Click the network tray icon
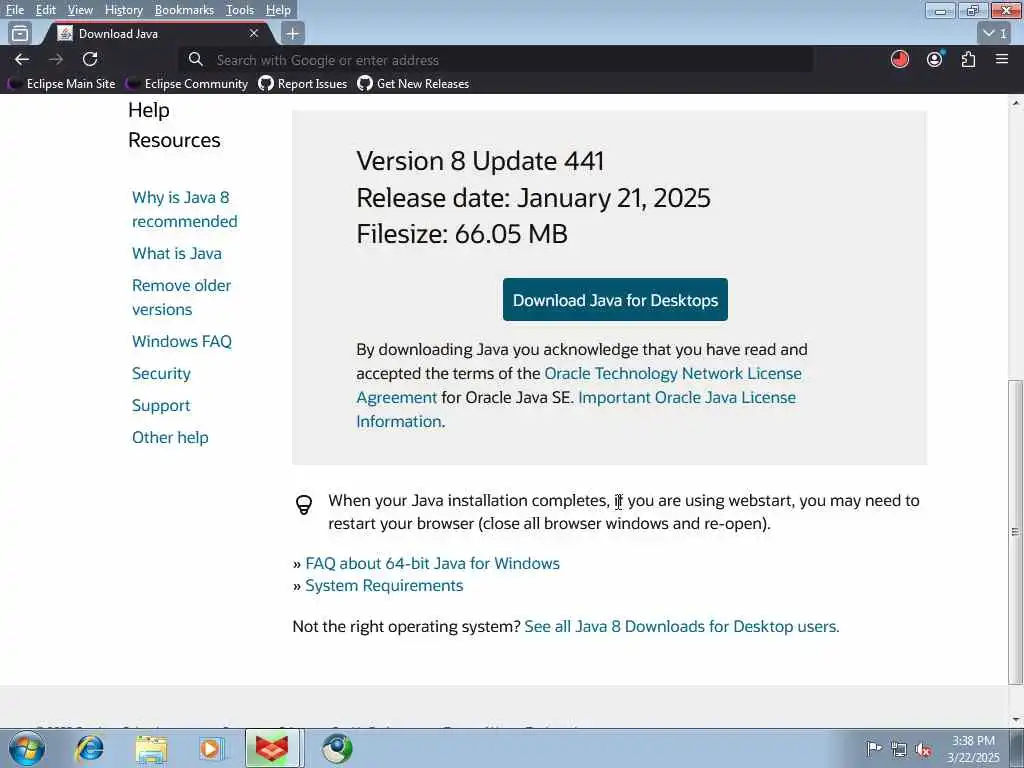Viewport: 1024px width, 768px height. pyautogui.click(x=899, y=749)
